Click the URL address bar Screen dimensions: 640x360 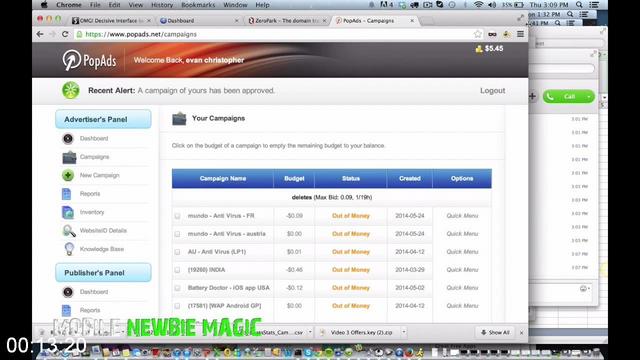click(273, 34)
